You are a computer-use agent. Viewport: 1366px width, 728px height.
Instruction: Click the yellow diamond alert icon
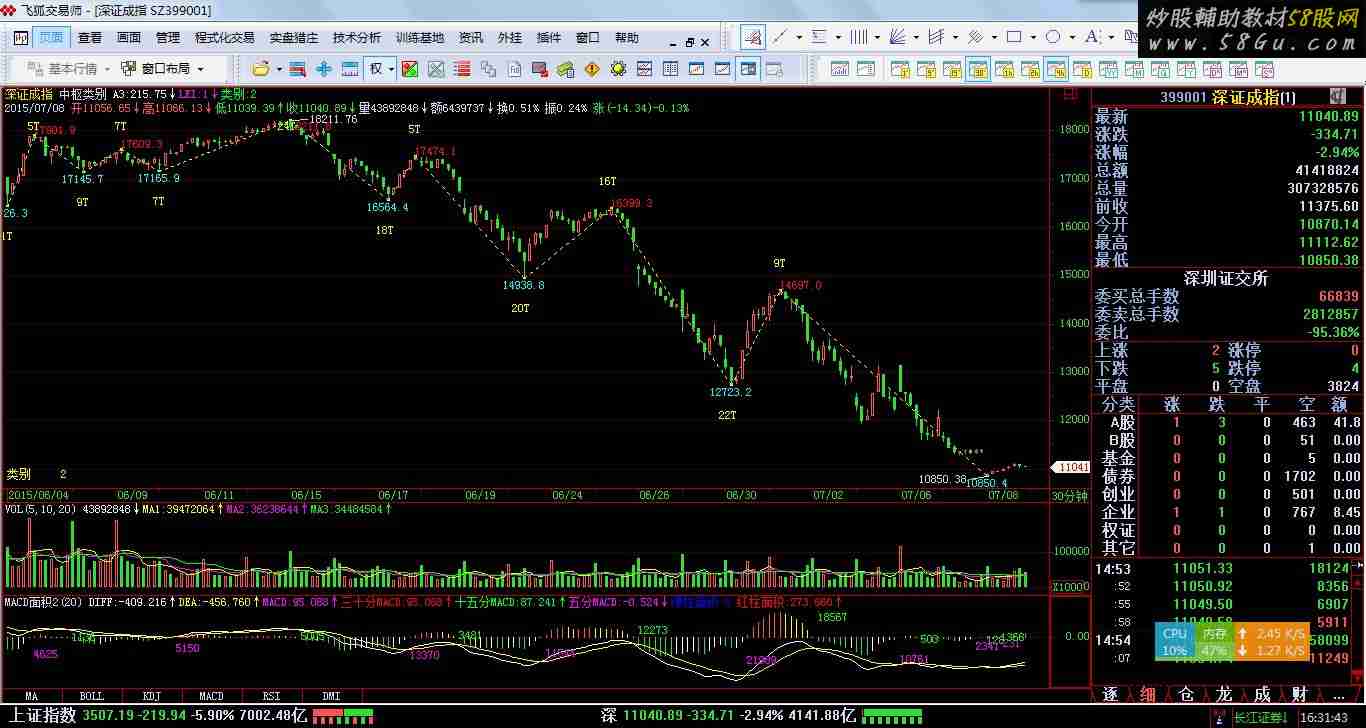(x=592, y=69)
